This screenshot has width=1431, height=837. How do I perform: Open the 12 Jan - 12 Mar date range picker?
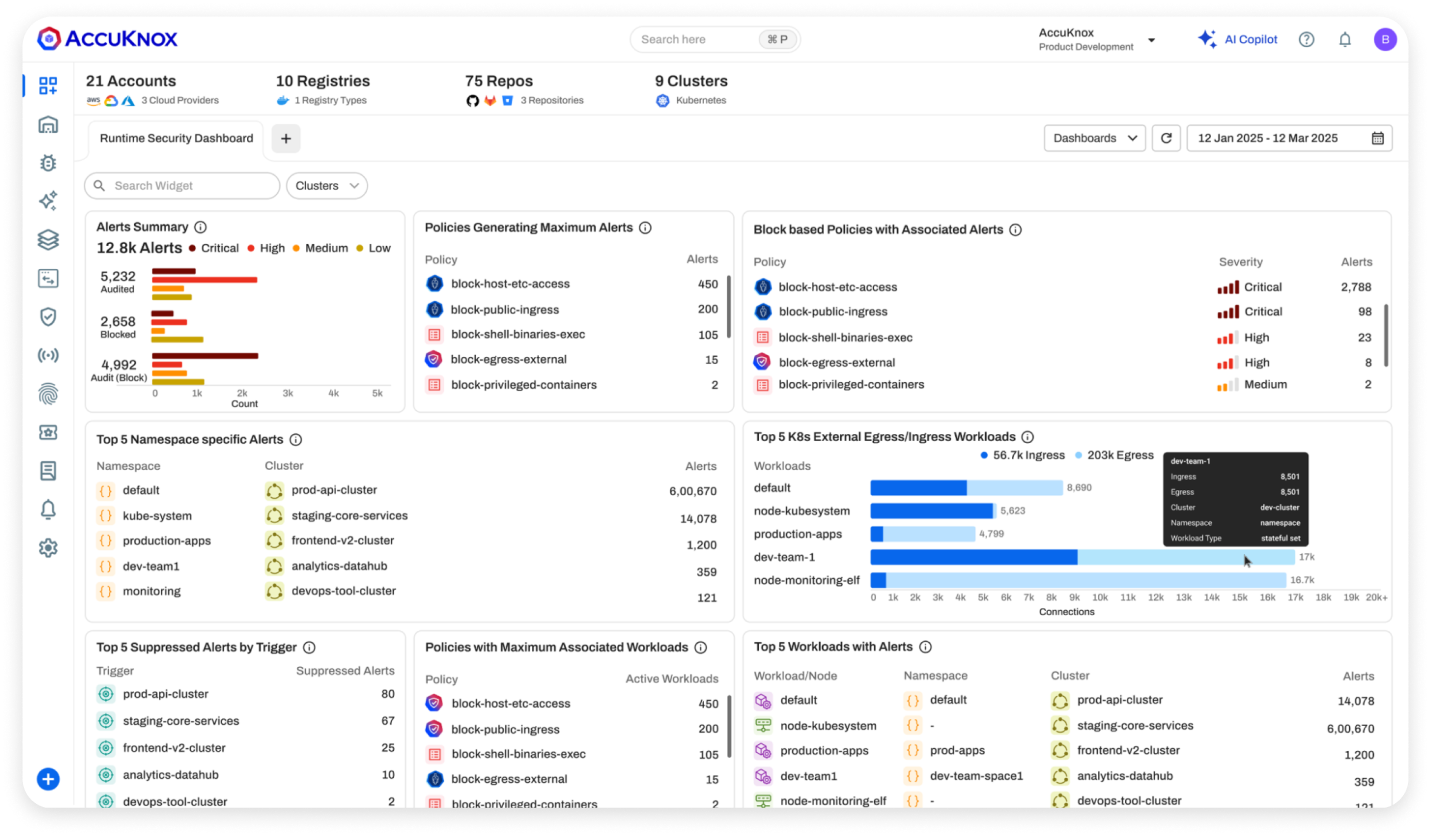(x=1288, y=137)
